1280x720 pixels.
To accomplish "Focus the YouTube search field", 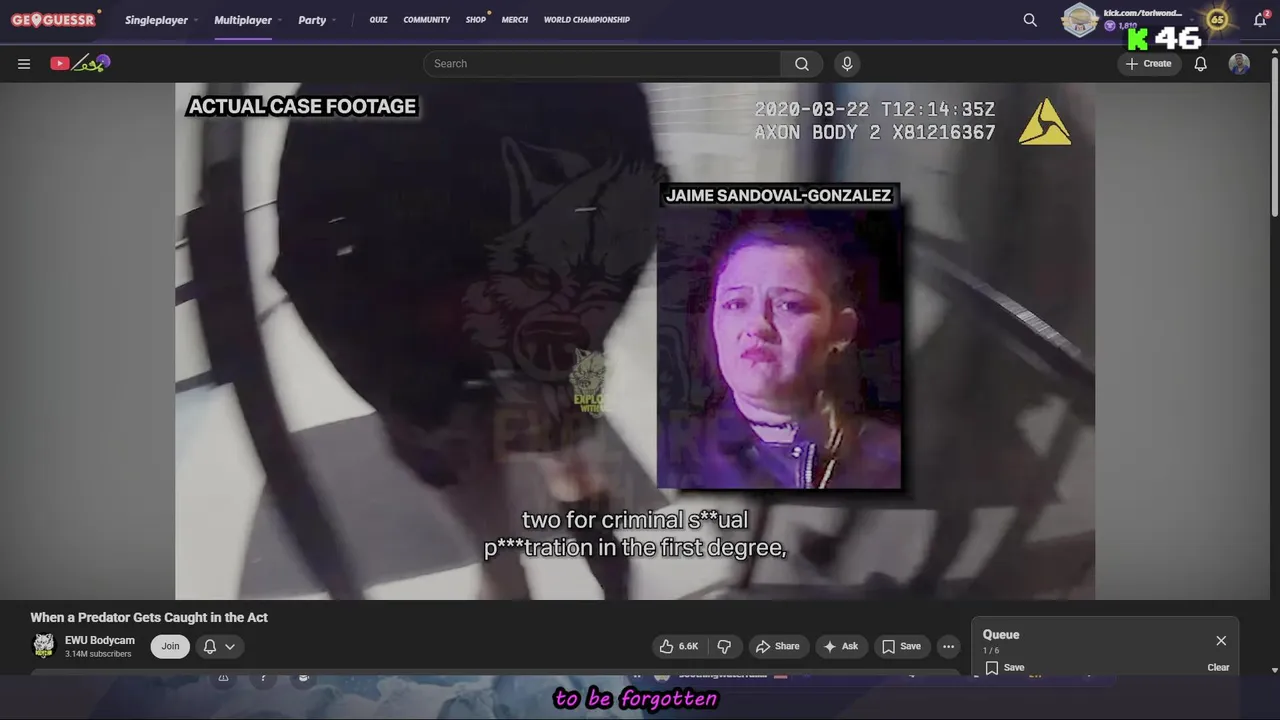I will pos(602,64).
